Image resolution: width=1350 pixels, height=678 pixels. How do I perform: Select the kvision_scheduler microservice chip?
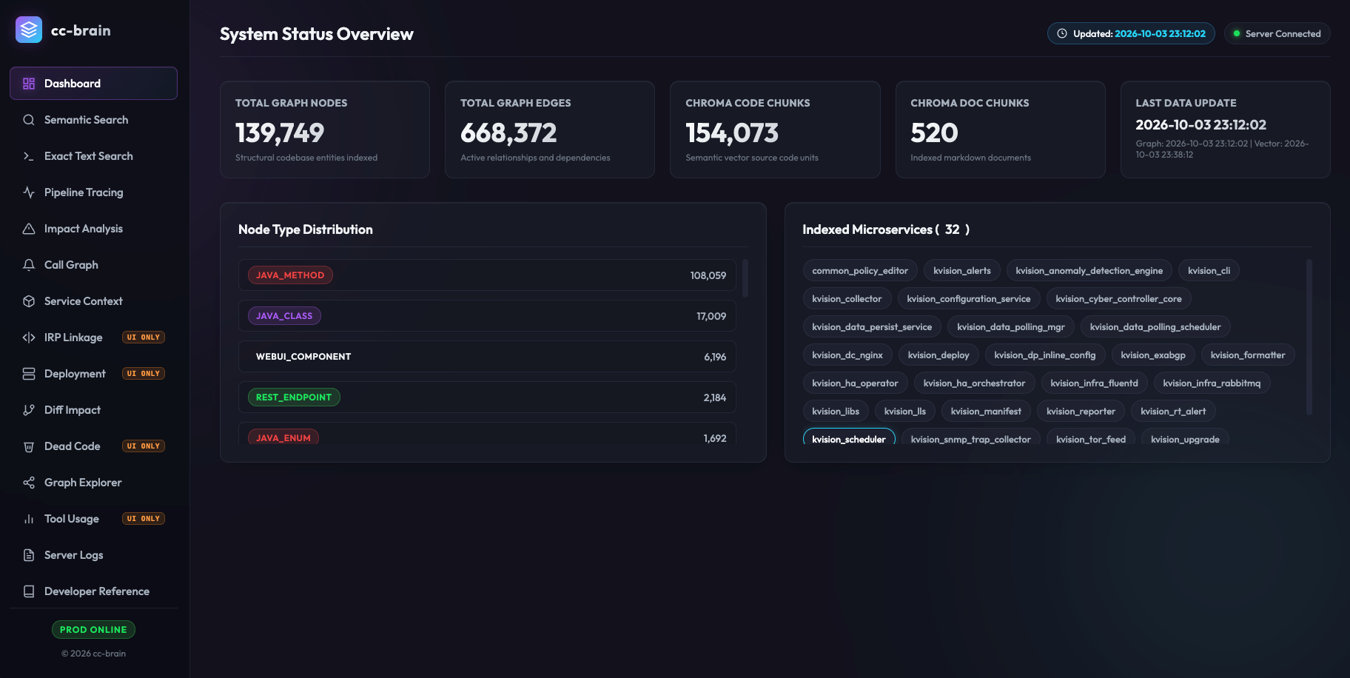(x=849, y=439)
